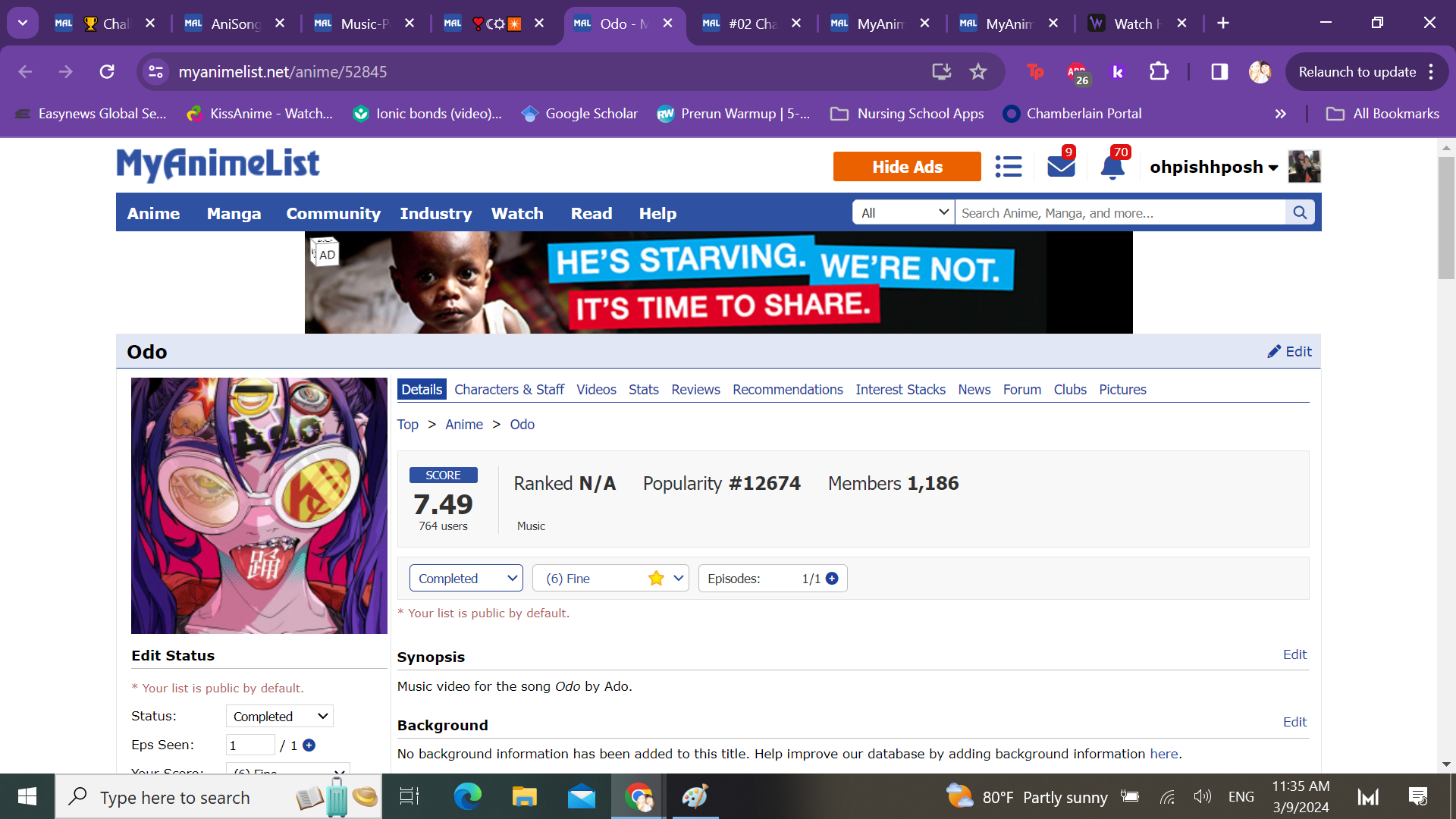Click the search magnifier button
1456x819 pixels.
(x=1300, y=213)
